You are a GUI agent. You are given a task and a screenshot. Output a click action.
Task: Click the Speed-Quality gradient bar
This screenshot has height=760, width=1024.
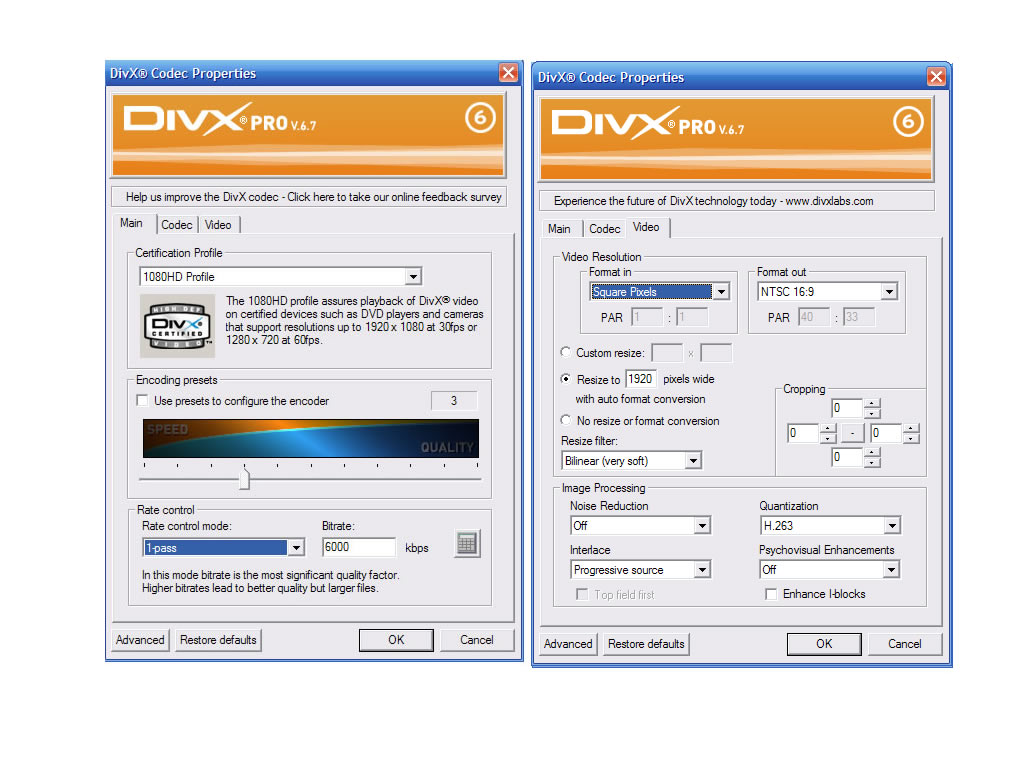(x=311, y=438)
